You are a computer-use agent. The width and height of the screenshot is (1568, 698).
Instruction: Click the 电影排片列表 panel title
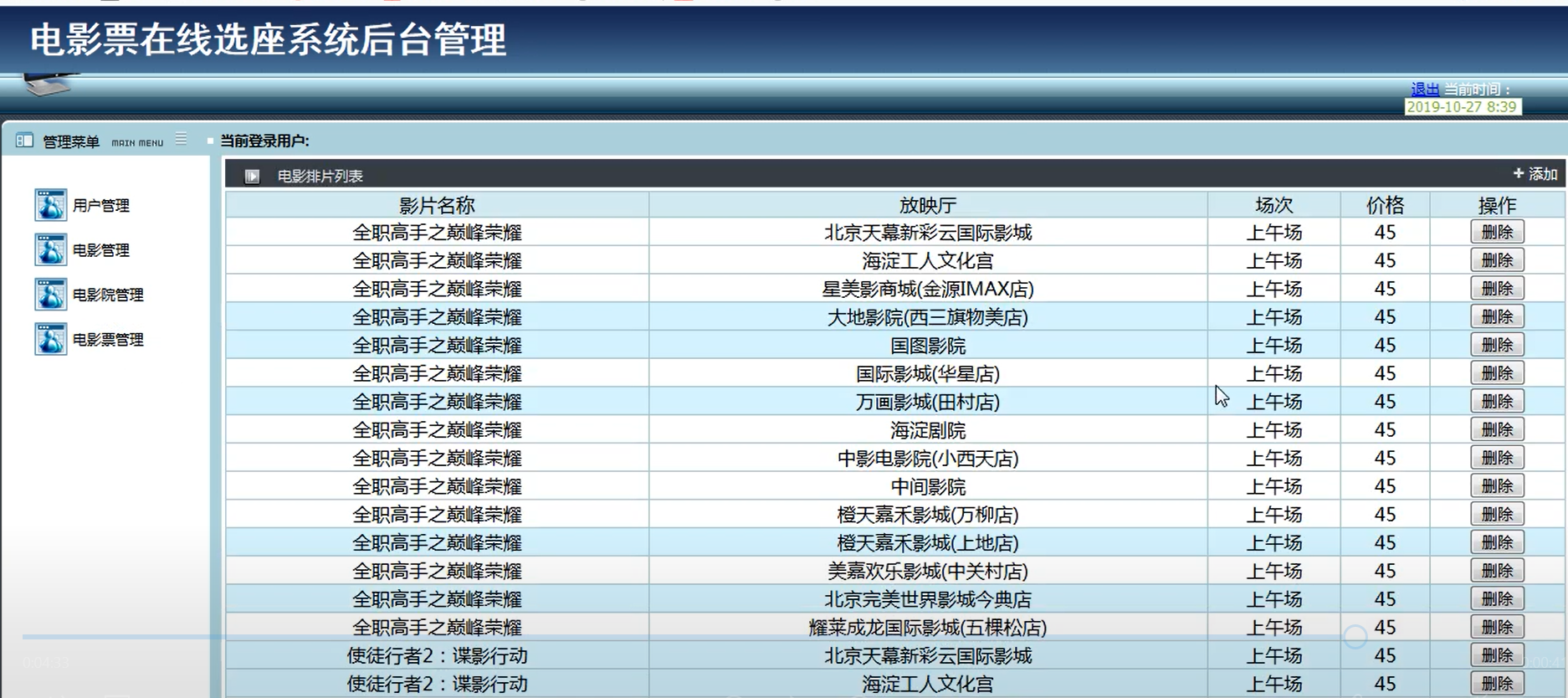click(320, 176)
